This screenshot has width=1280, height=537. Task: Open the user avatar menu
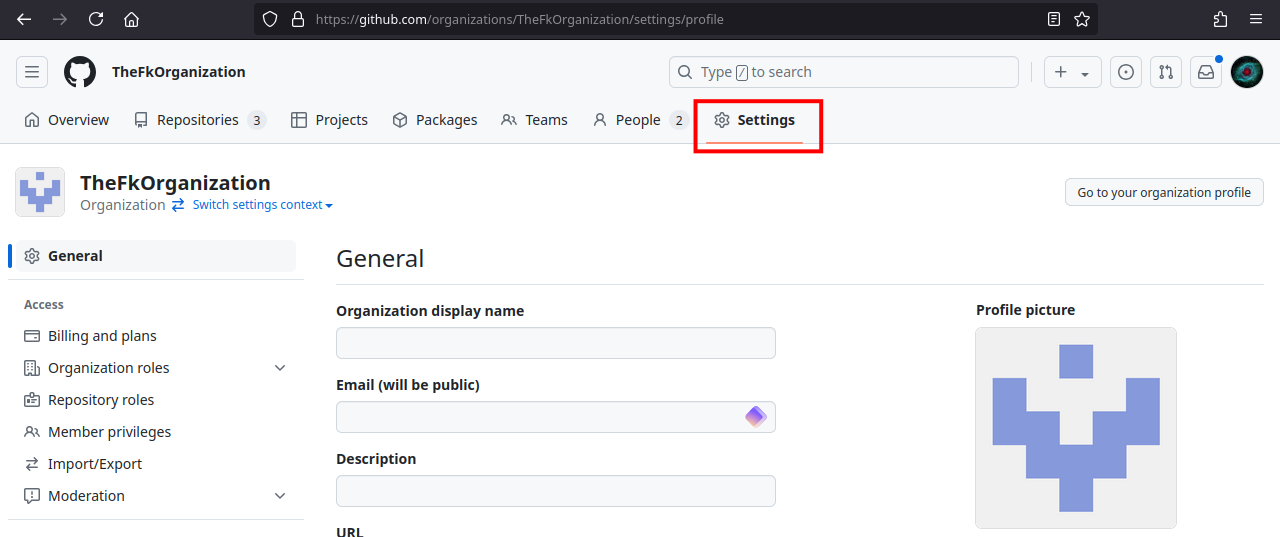point(1247,72)
